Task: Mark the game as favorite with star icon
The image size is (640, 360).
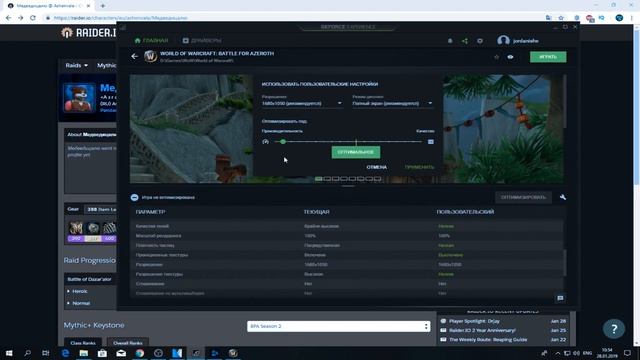Action: (496, 57)
